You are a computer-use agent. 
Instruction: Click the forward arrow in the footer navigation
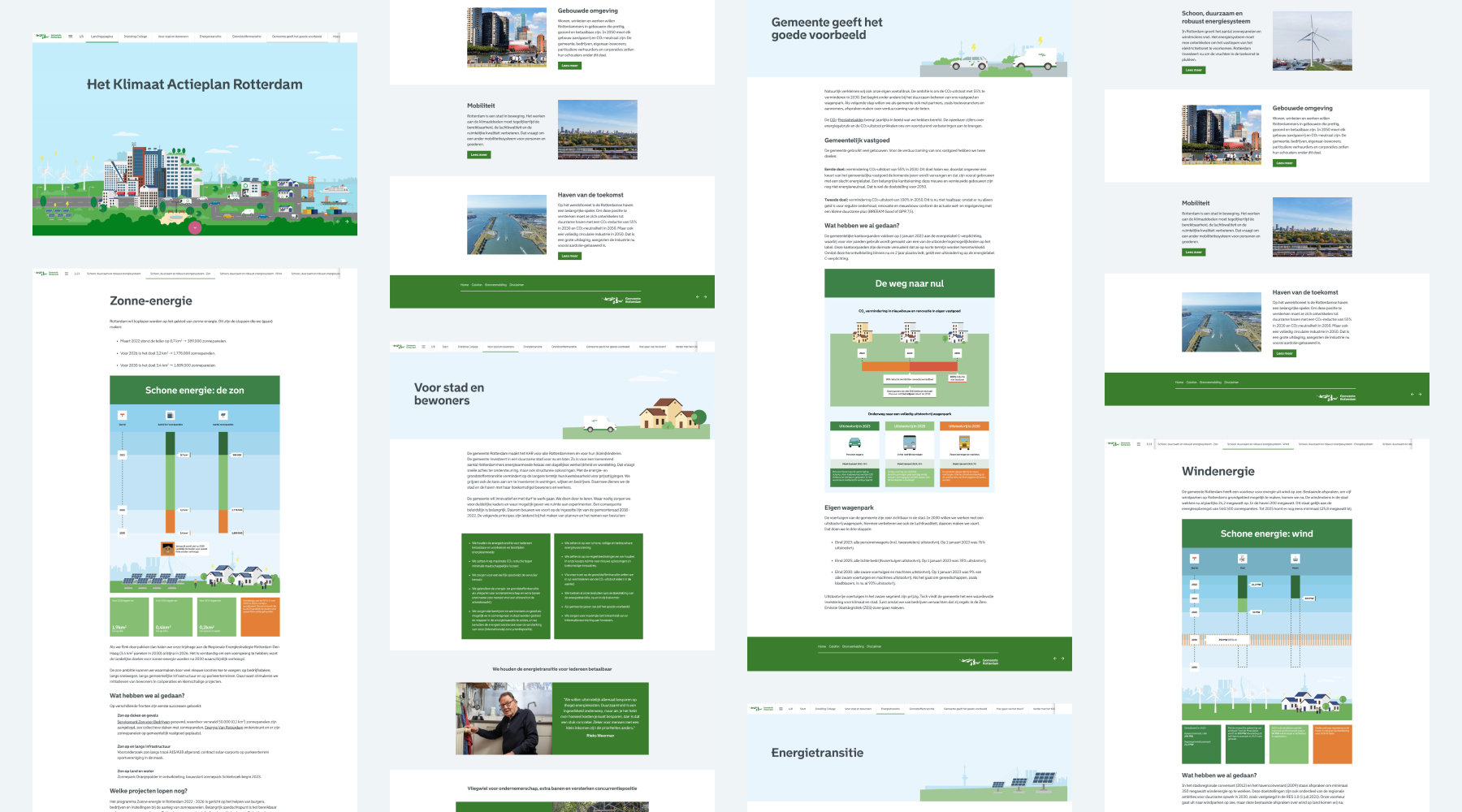705,297
